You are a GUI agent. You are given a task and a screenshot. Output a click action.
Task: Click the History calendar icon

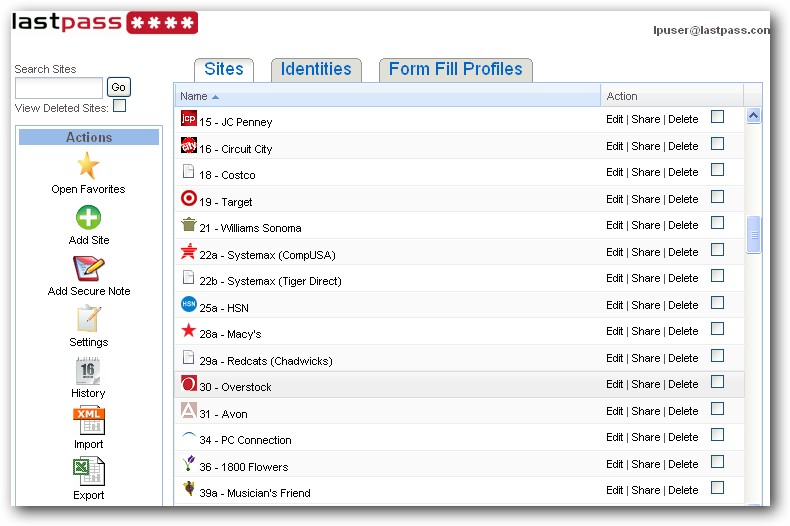point(88,370)
